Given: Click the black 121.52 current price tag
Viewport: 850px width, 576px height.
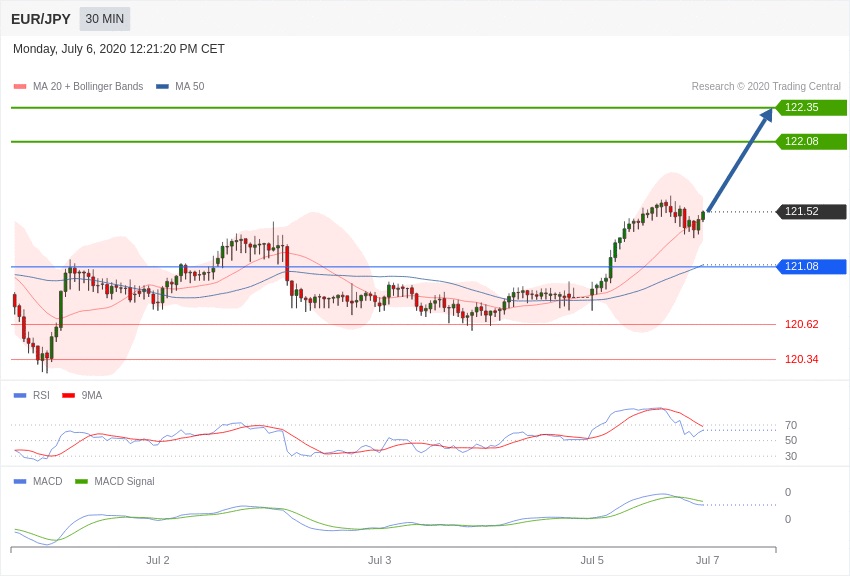Looking at the screenshot, I should pyautogui.click(x=811, y=212).
